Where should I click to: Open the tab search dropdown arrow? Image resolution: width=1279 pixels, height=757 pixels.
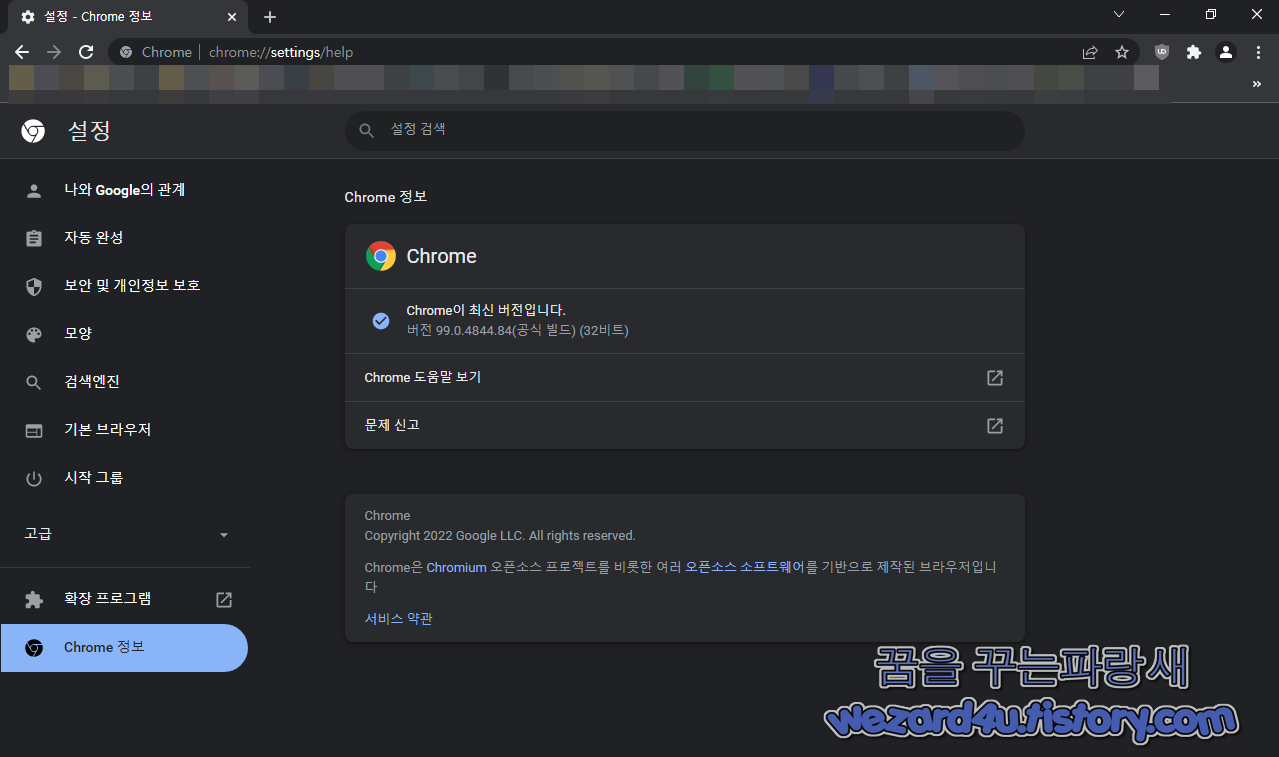[1119, 15]
